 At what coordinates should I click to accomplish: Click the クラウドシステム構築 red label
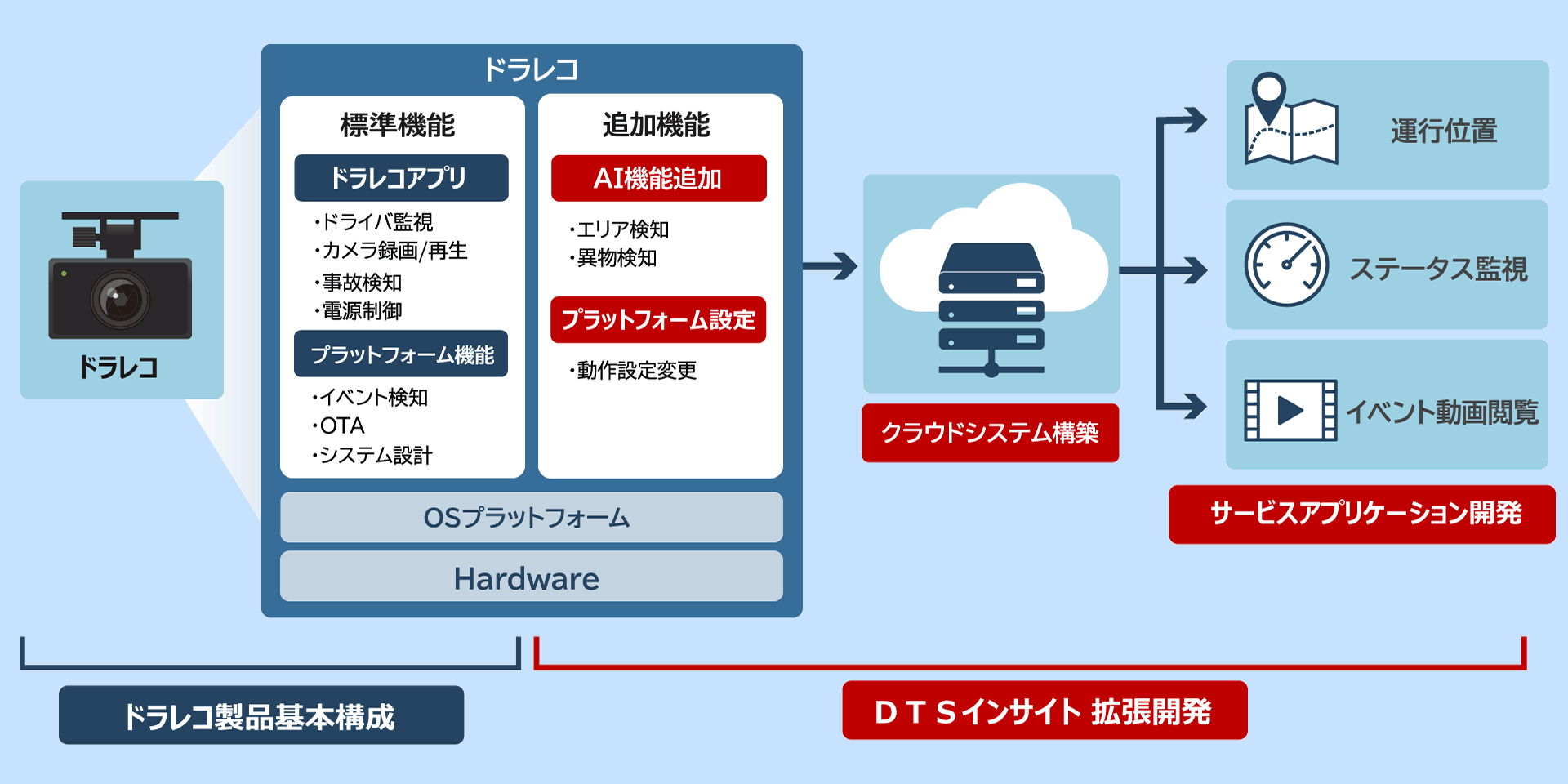click(x=991, y=433)
